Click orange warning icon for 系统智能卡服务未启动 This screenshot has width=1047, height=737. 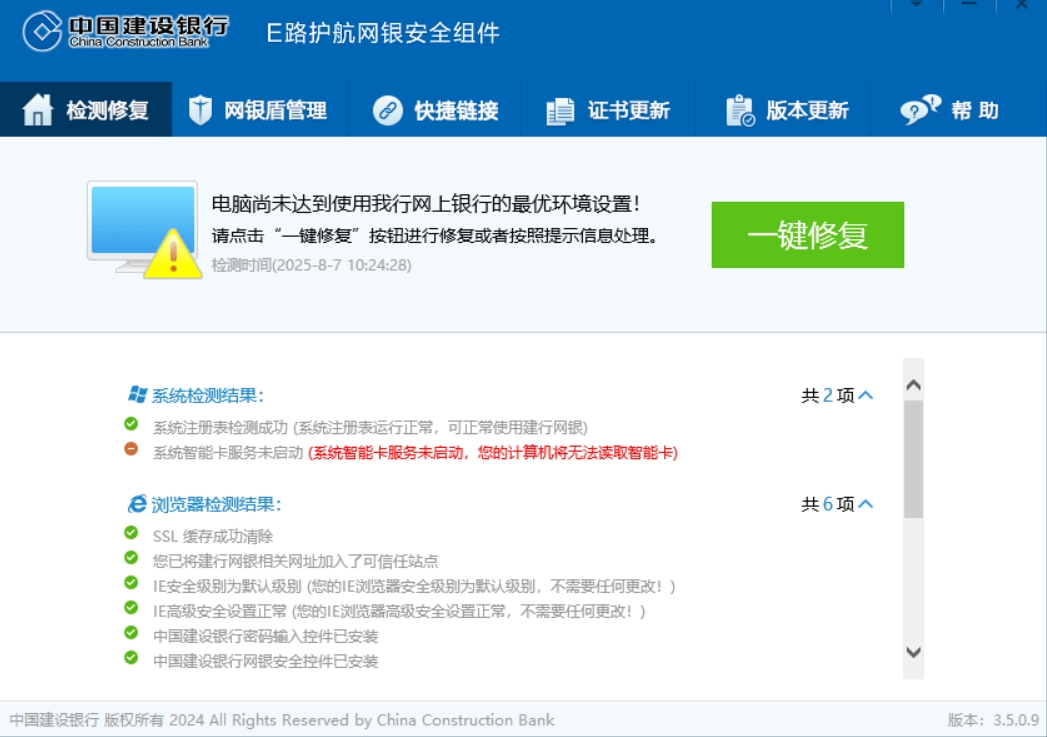coord(131,449)
